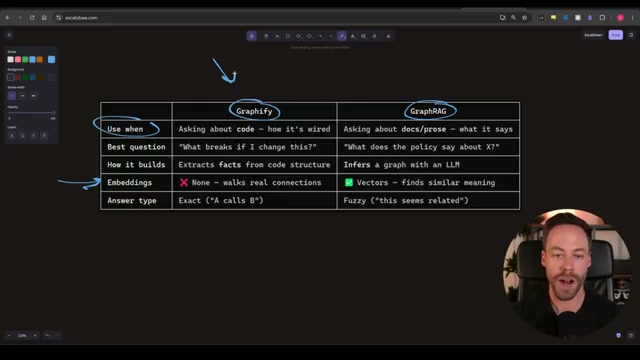Screen dimensions: 640x360
Task: Click the 'Best question' row label
Action: (x=136, y=147)
